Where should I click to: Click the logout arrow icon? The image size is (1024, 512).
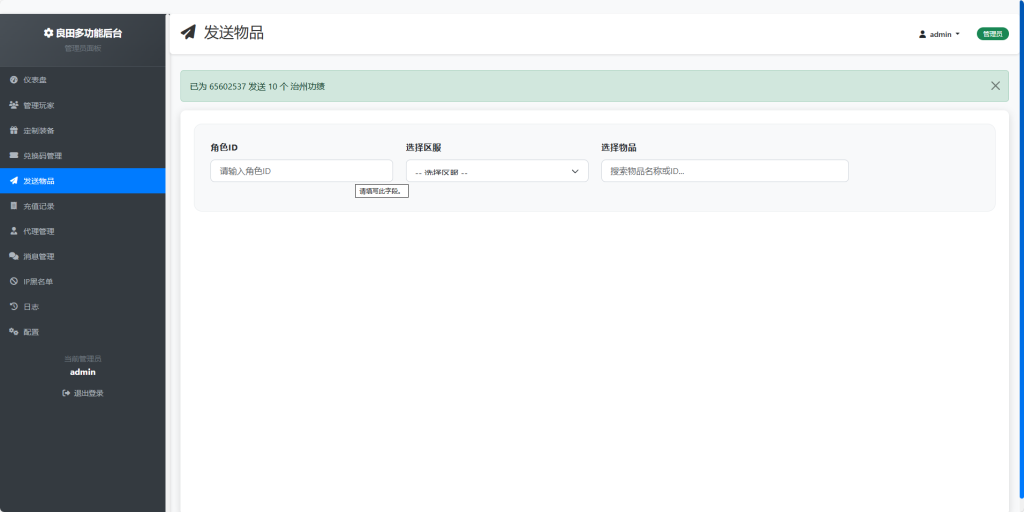coord(66,393)
